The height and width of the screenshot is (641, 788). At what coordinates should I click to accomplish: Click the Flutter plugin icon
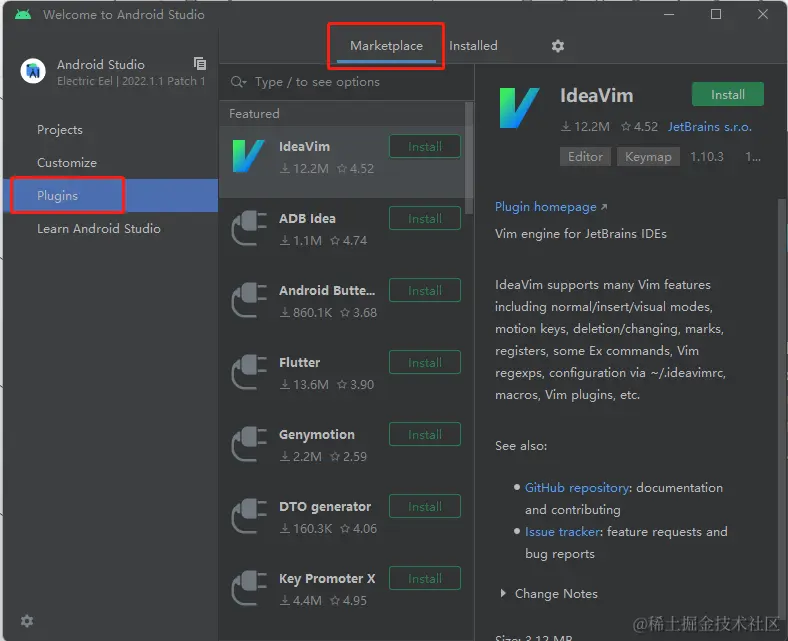(x=249, y=372)
